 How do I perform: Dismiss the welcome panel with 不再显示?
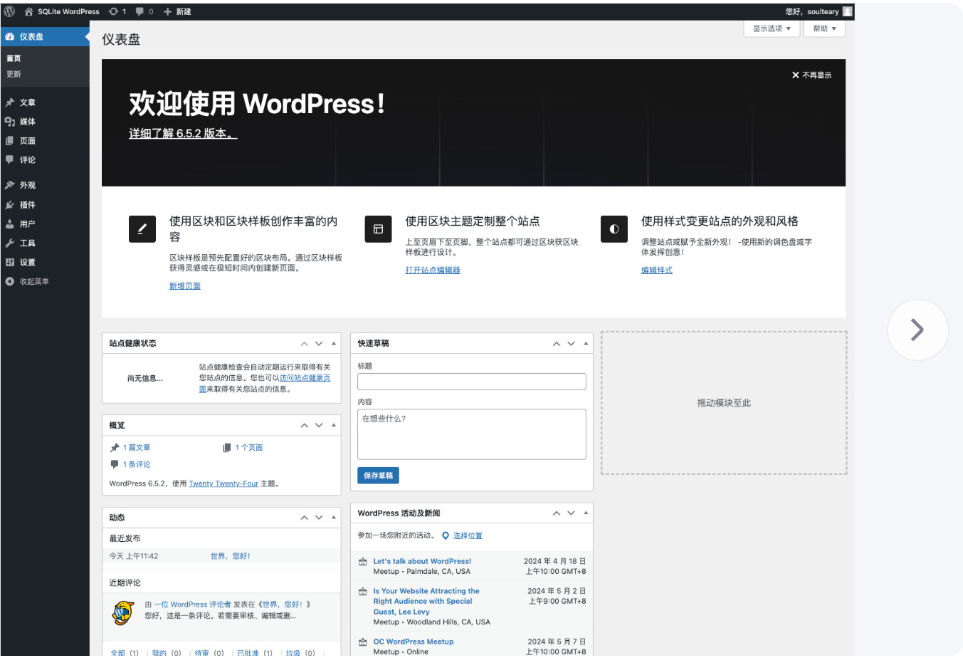[x=811, y=75]
